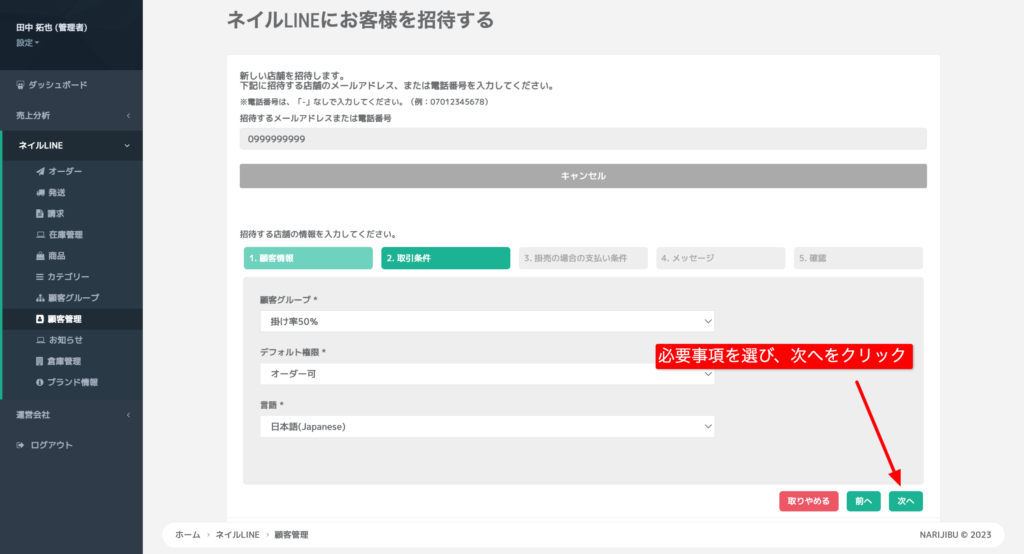Click the ブランド情報 info icon
The height and width of the screenshot is (554, 1024).
[x=40, y=382]
